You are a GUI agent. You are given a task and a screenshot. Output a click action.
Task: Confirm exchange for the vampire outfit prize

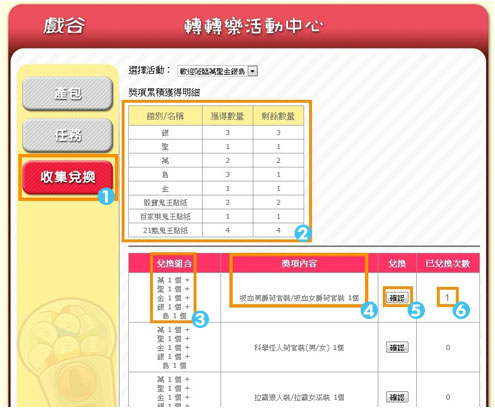(x=397, y=297)
